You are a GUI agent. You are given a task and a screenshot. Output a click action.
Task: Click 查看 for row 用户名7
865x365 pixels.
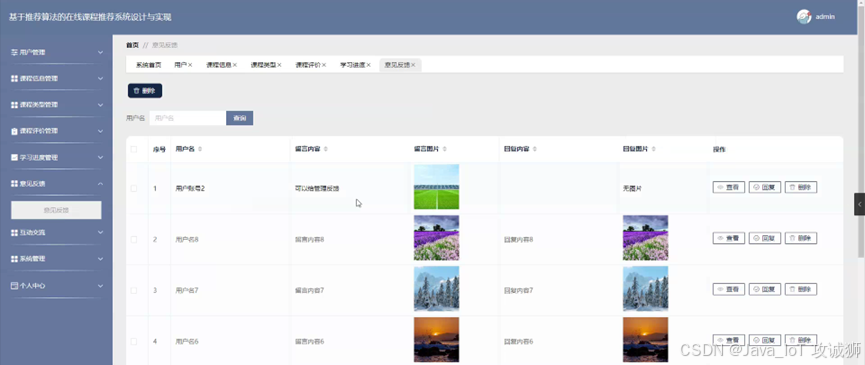click(729, 289)
